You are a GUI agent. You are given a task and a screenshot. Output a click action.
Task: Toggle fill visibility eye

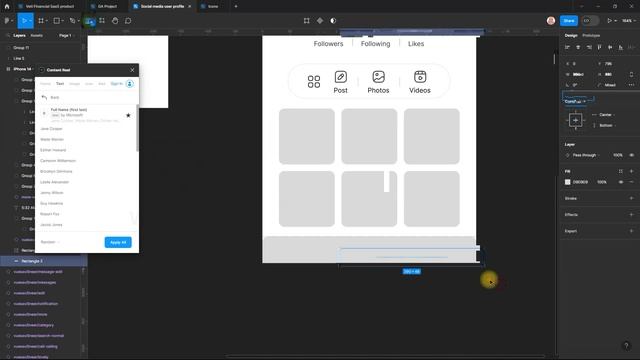[x=621, y=182]
